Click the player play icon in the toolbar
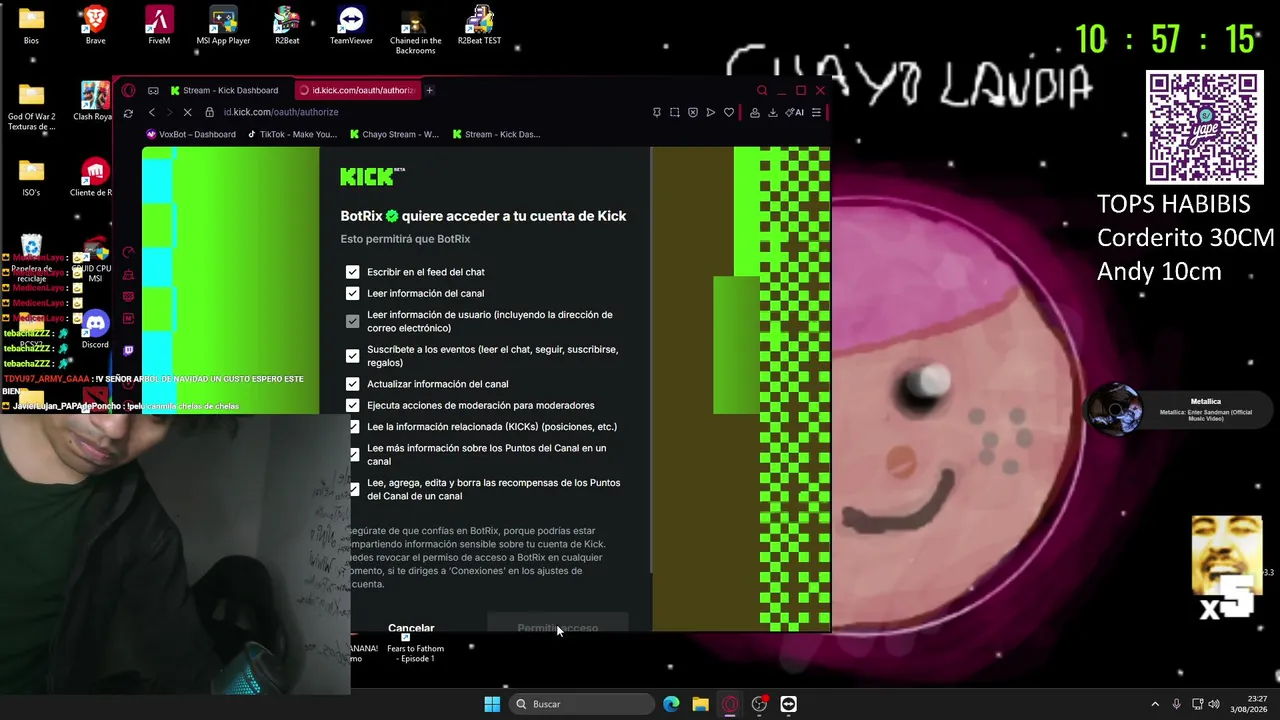Image resolution: width=1280 pixels, height=720 pixels. tap(711, 113)
